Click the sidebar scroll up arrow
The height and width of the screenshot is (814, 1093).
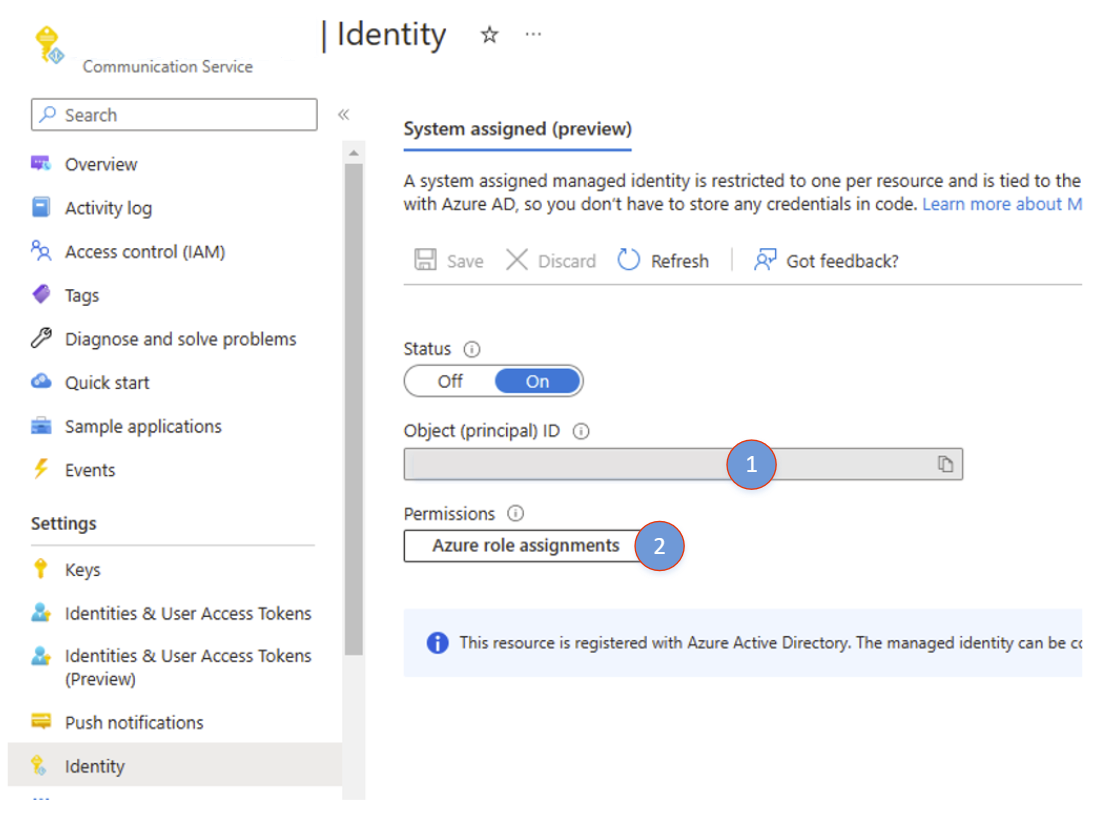click(x=353, y=153)
